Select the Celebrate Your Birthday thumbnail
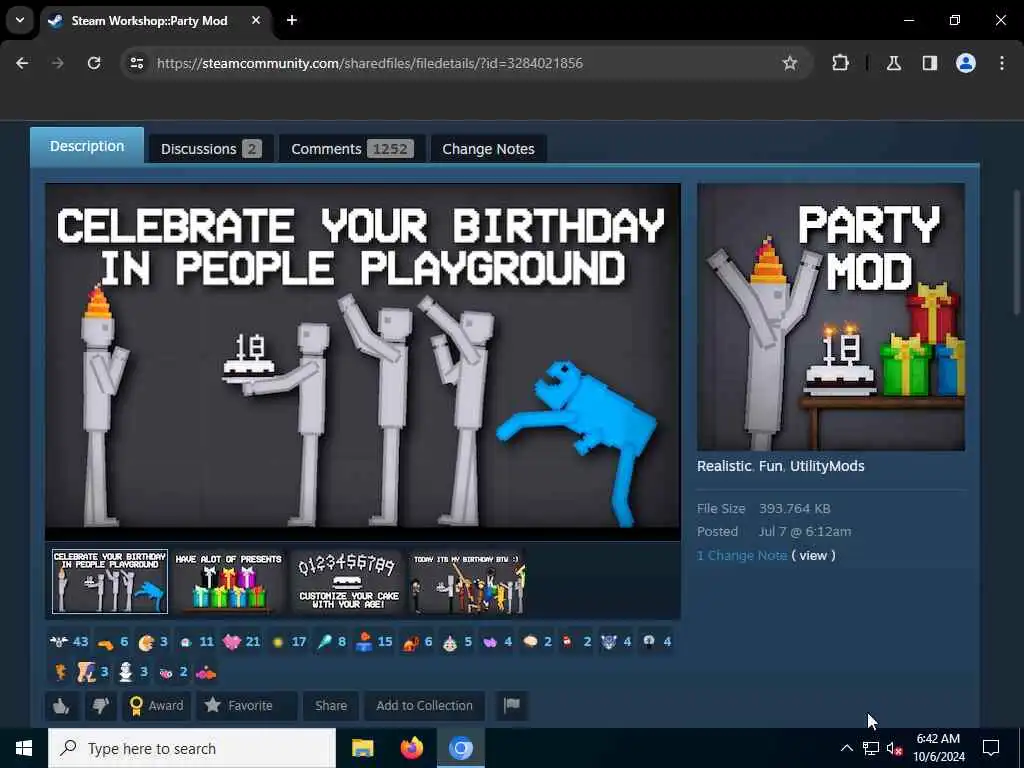The height and width of the screenshot is (768, 1024). coord(110,581)
